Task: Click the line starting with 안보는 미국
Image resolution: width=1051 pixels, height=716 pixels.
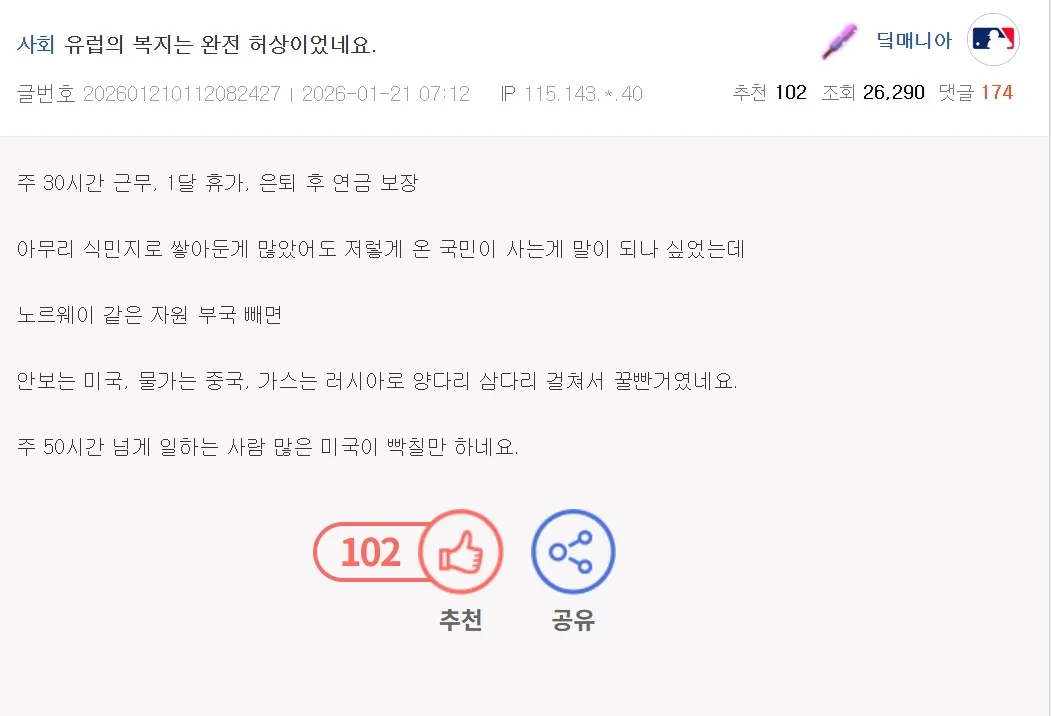Action: click(376, 381)
